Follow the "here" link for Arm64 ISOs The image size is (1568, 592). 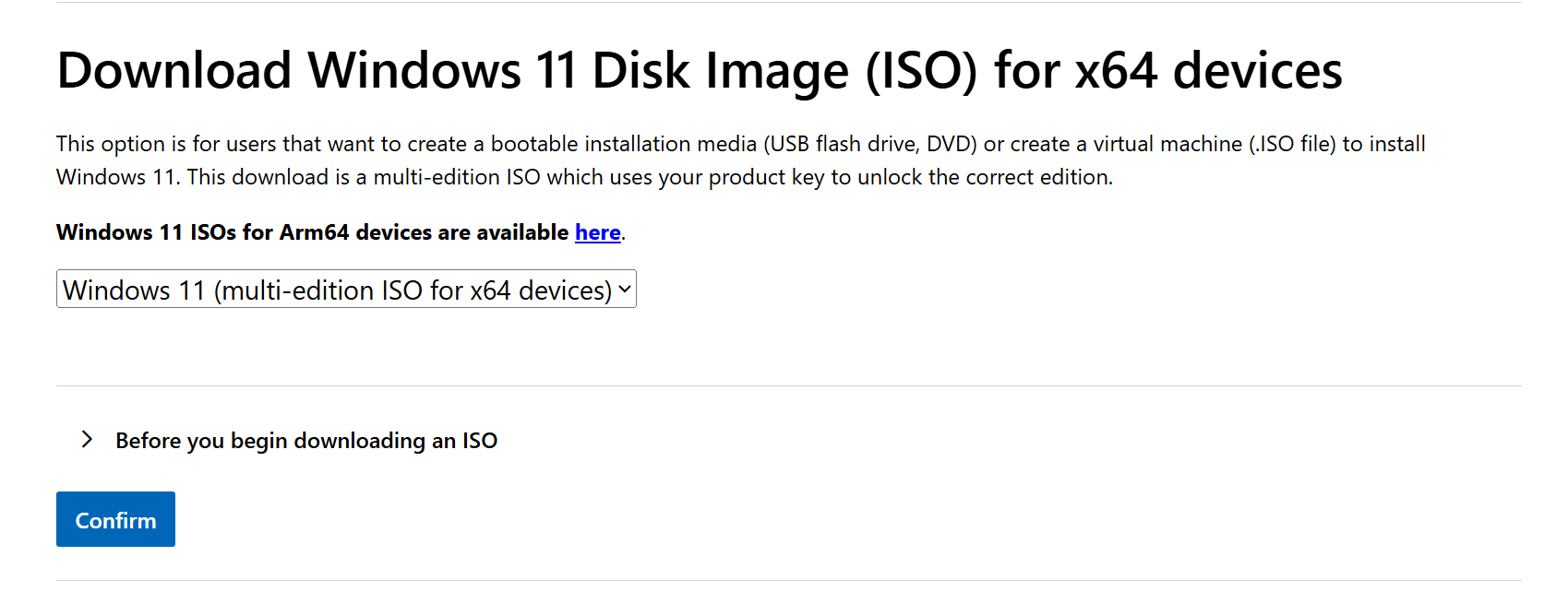pyautogui.click(x=597, y=232)
